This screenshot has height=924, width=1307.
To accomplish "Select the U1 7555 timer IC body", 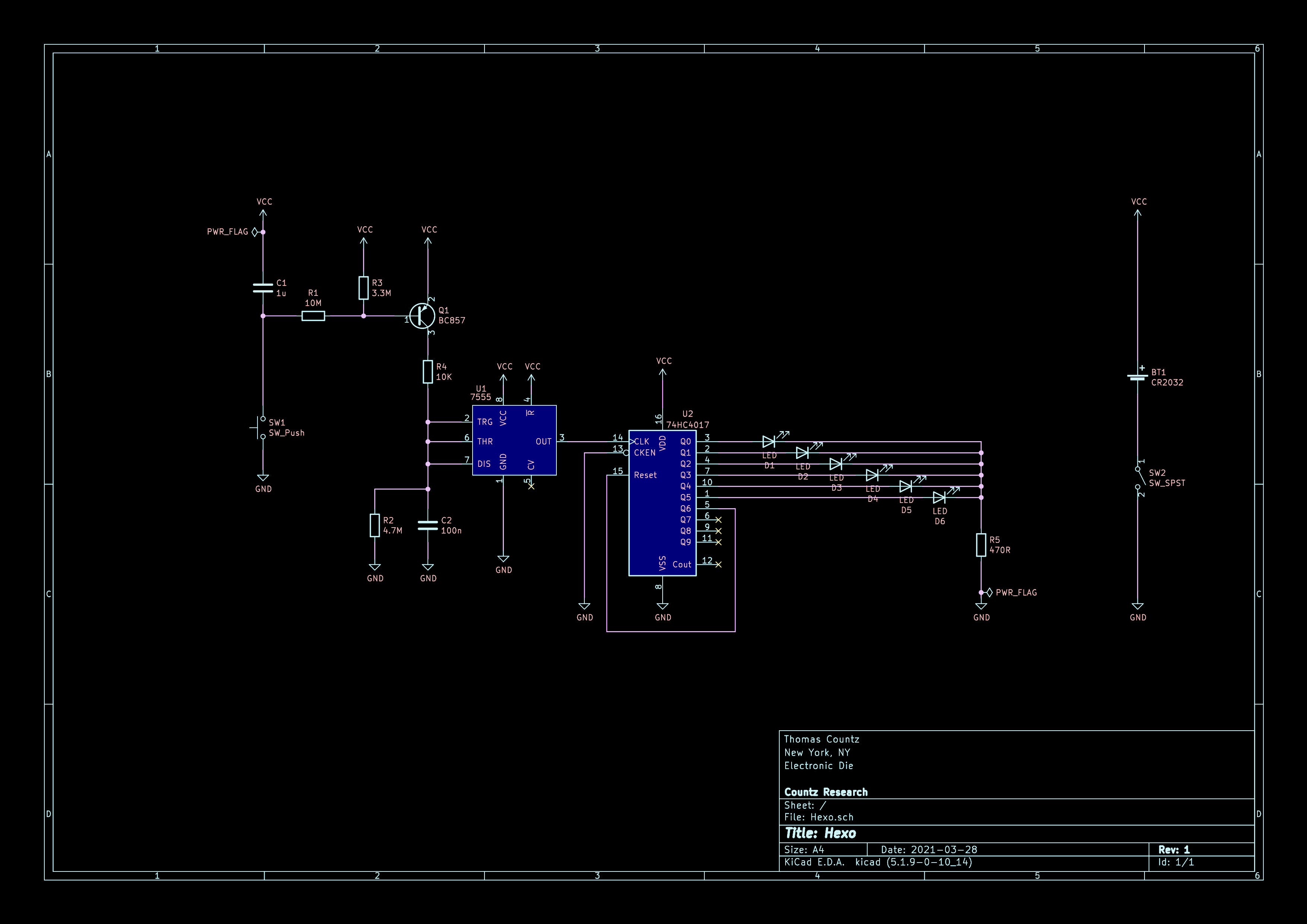I will pyautogui.click(x=514, y=440).
